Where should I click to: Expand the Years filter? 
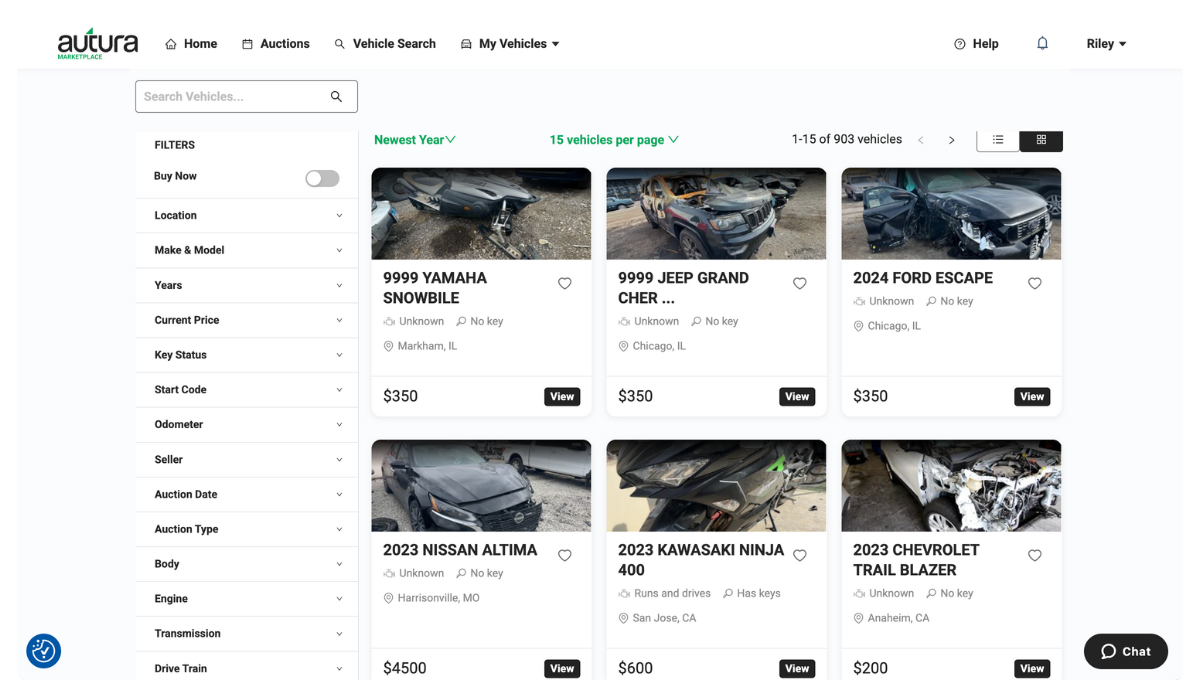pos(247,285)
